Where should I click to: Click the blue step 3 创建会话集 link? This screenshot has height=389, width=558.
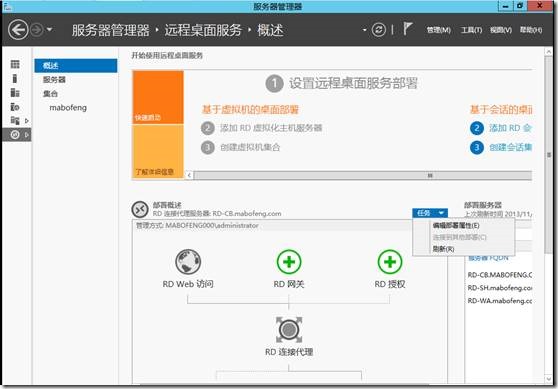pyautogui.click(x=501, y=147)
